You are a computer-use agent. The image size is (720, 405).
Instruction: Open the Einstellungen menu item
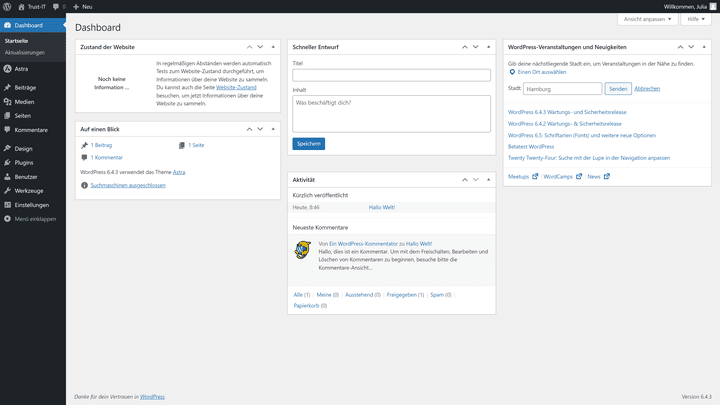[33, 205]
